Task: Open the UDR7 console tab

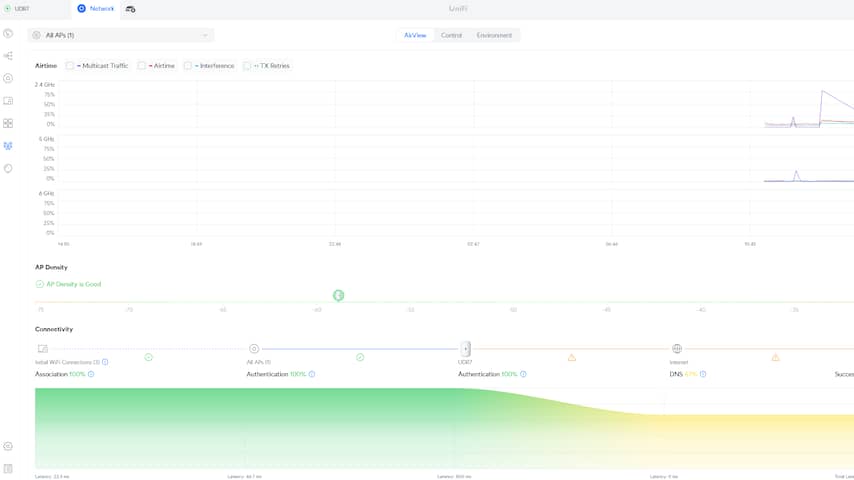Action: pos(17,9)
